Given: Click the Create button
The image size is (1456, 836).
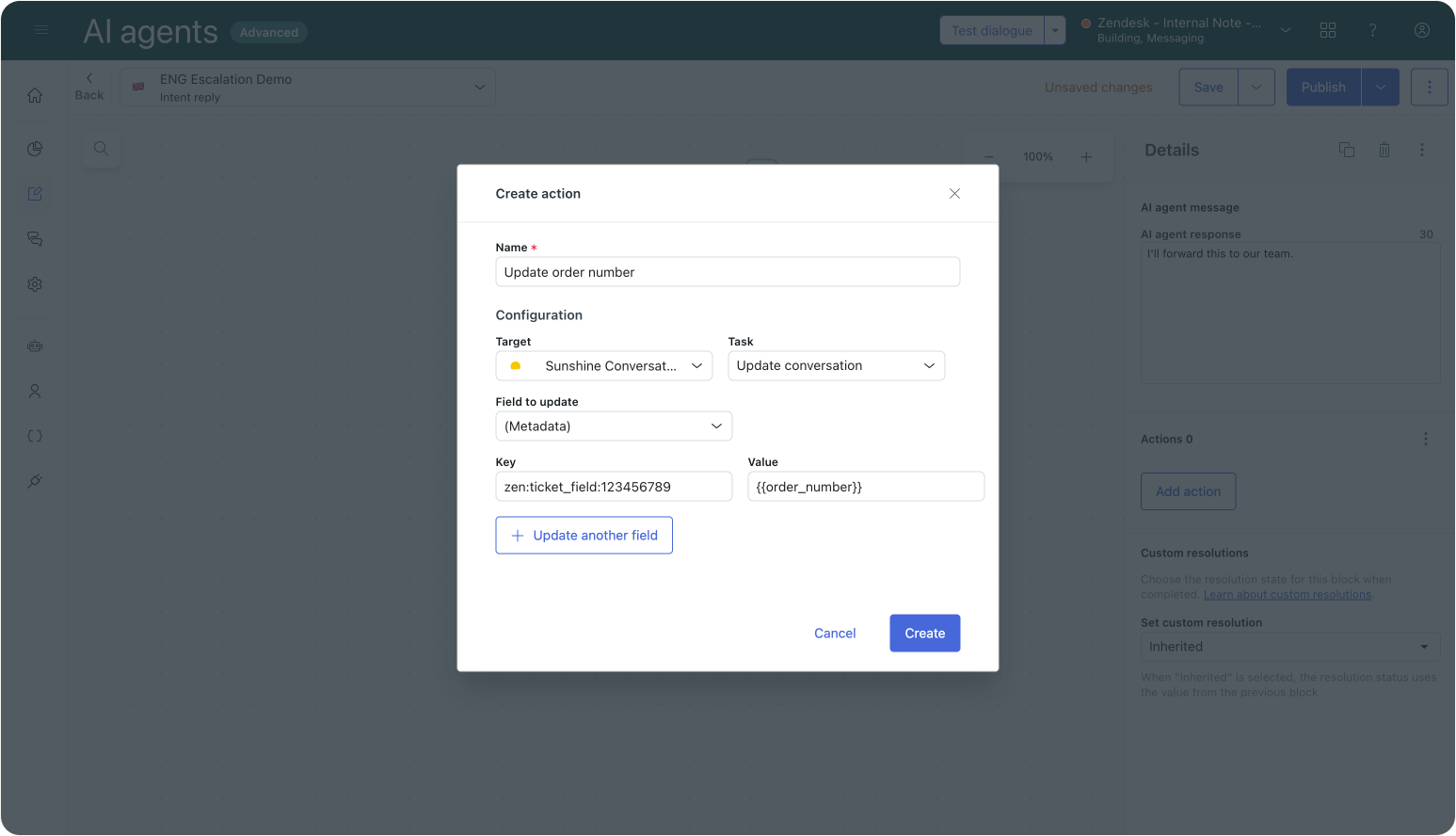Looking at the screenshot, I should pyautogui.click(x=924, y=634).
